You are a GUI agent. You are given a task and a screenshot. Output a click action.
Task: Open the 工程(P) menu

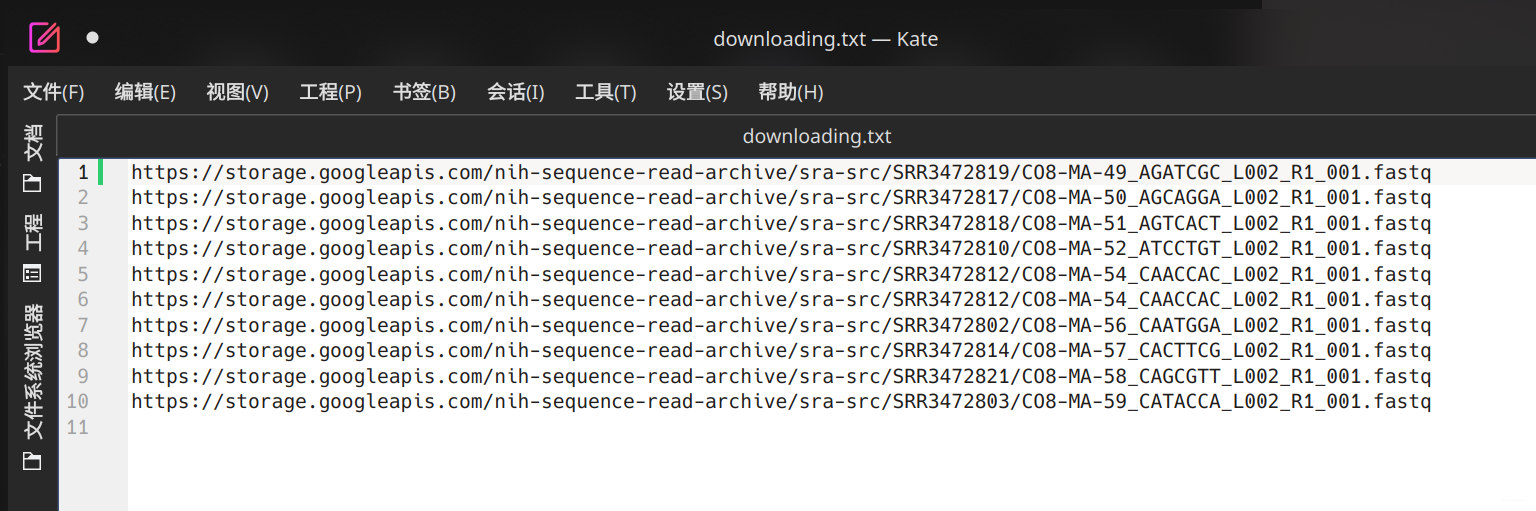click(330, 92)
